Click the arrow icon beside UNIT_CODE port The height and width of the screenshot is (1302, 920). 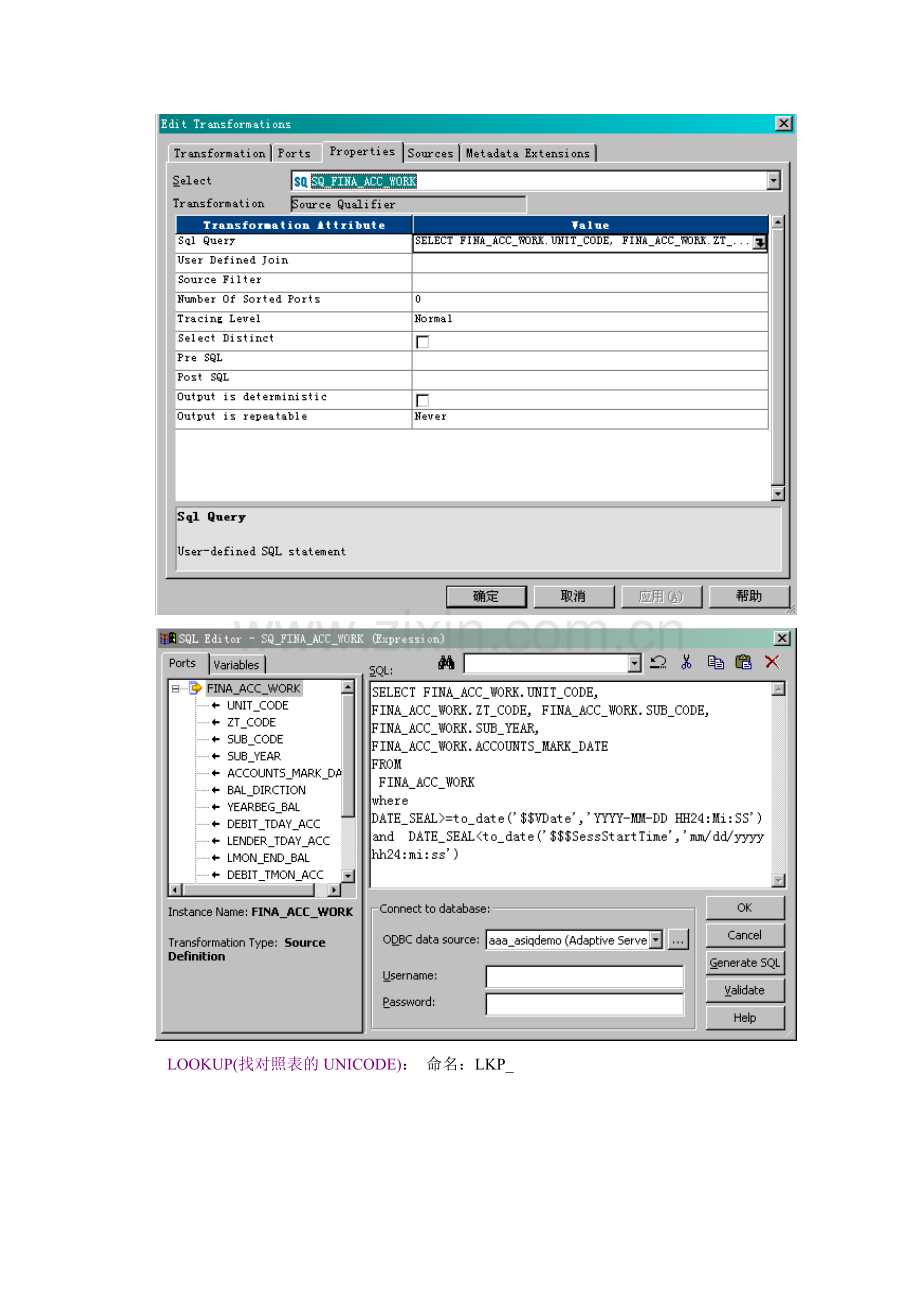[x=216, y=705]
